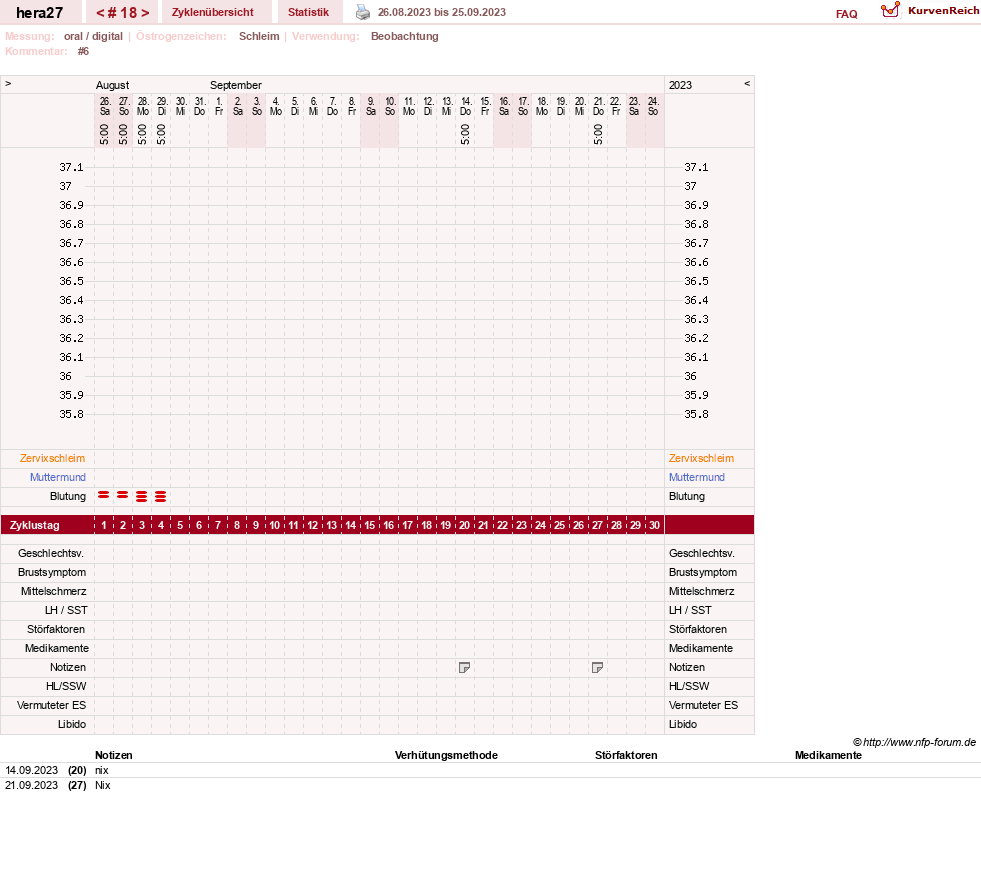Screen dimensions: 981x894
Task: Collapse the chart using the right arrow by 2023
Action: [x=747, y=83]
